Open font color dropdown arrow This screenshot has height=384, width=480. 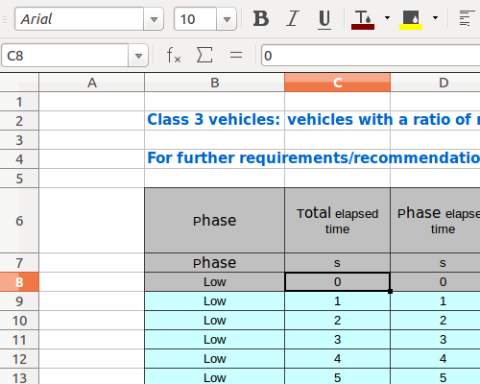point(387,18)
